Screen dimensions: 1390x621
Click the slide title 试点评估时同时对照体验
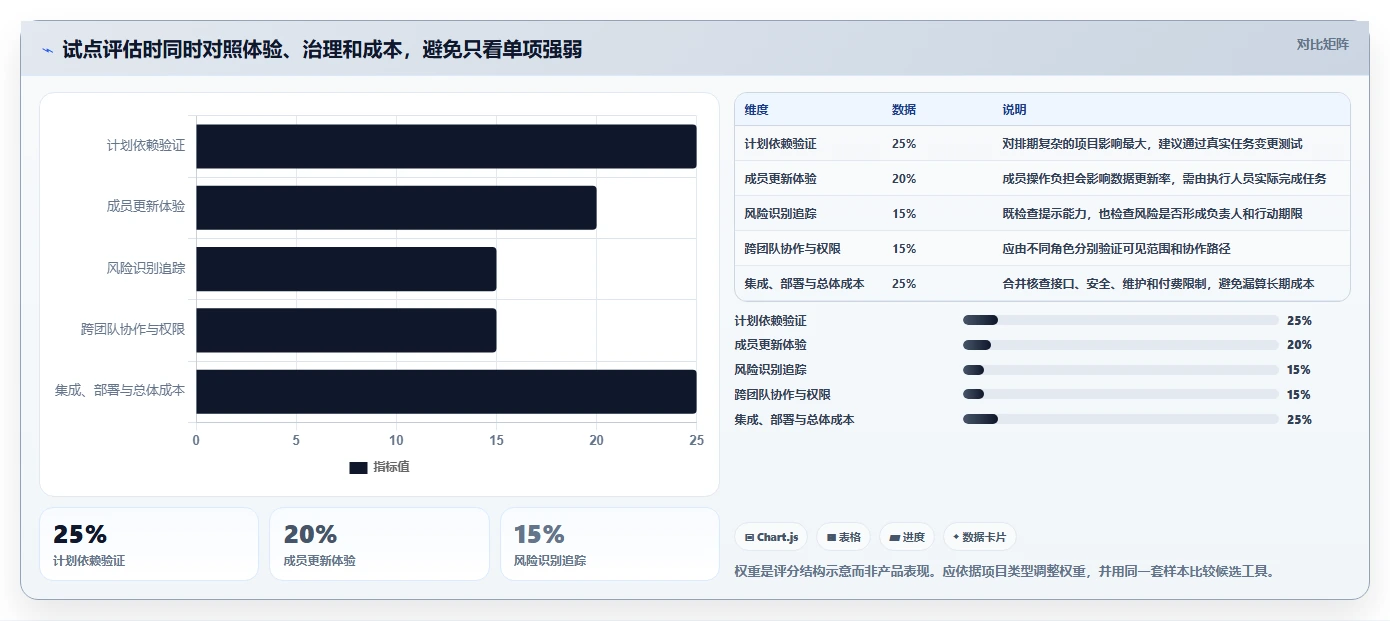pos(322,50)
